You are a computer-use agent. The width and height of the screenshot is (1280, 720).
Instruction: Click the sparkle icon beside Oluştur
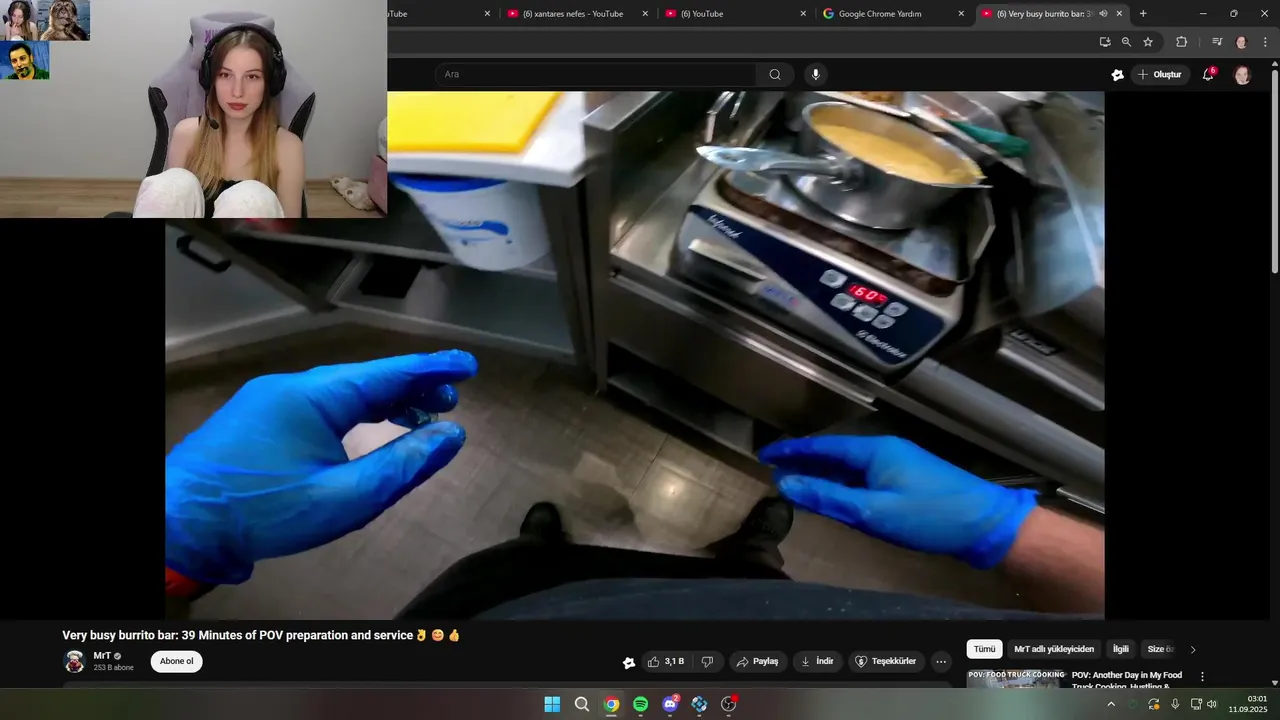(x=1117, y=74)
